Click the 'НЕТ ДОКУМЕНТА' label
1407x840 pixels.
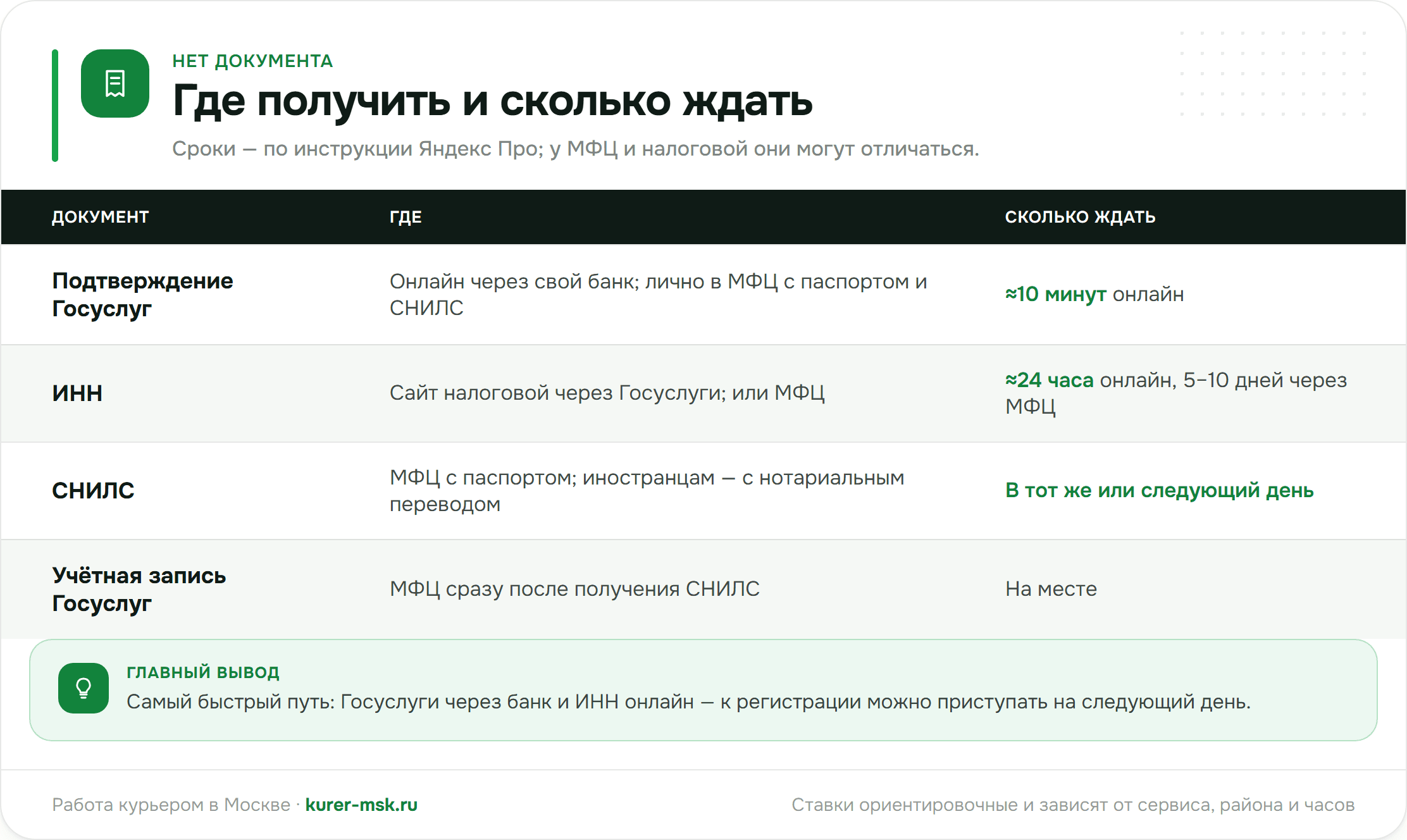coord(252,61)
